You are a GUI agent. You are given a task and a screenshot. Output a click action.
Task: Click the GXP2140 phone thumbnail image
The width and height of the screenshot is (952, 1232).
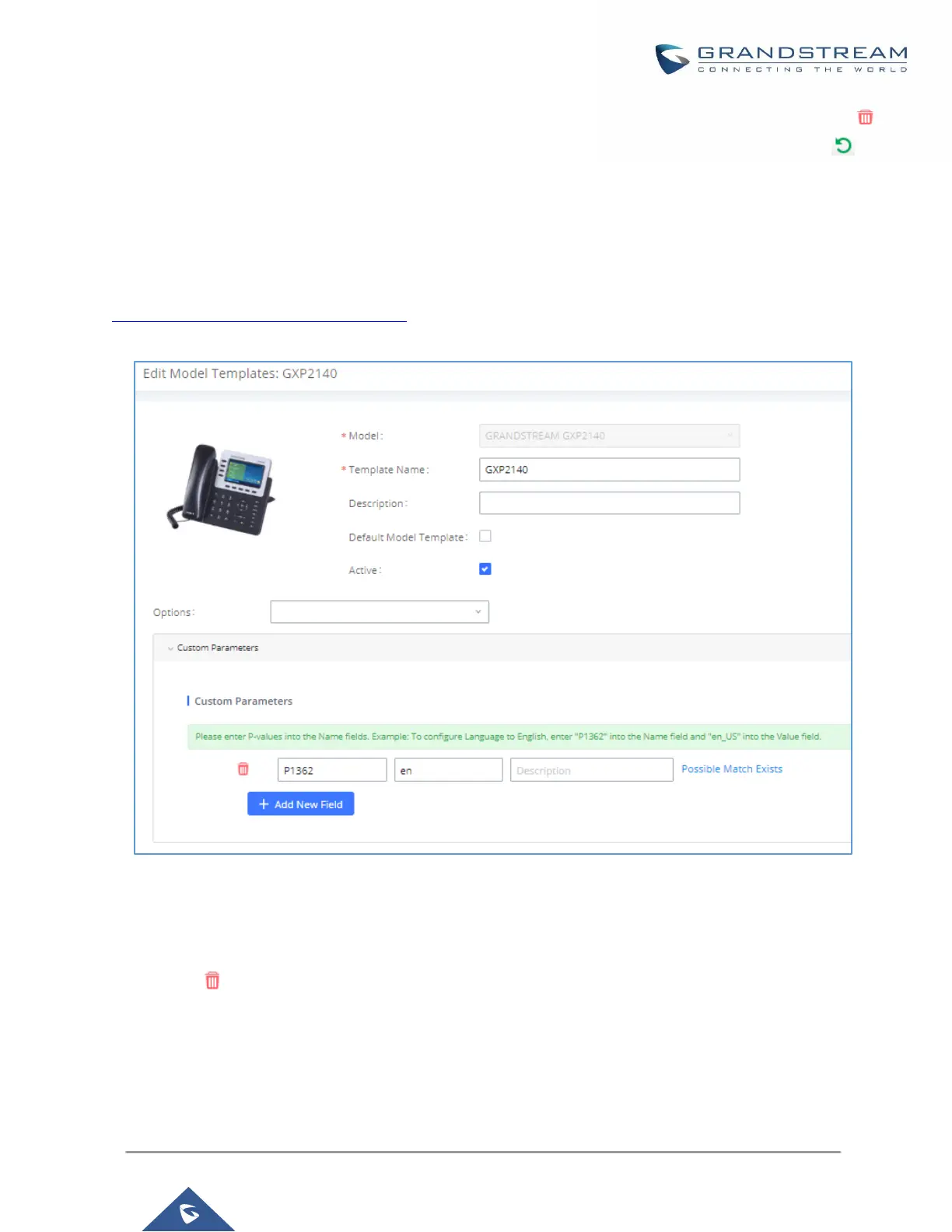[222, 488]
